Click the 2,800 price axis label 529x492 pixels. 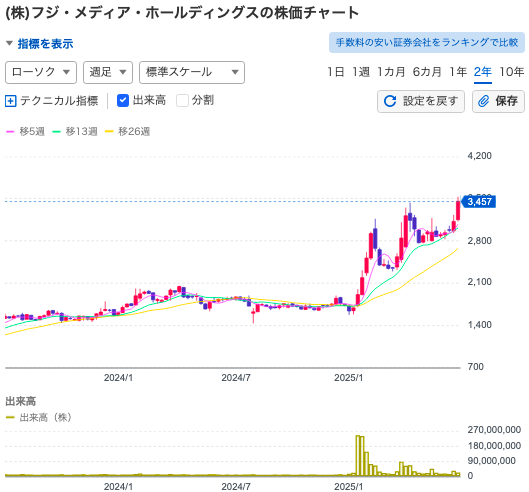point(479,241)
